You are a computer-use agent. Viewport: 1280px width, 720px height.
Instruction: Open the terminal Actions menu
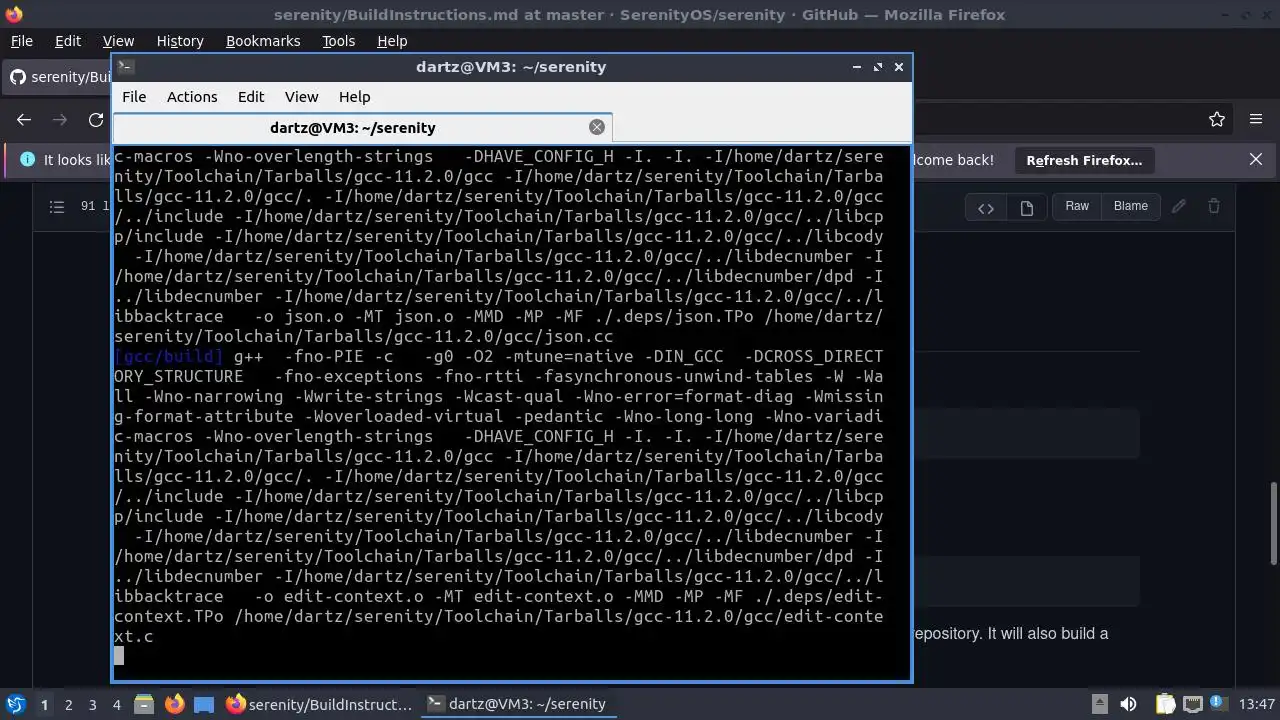(x=192, y=97)
